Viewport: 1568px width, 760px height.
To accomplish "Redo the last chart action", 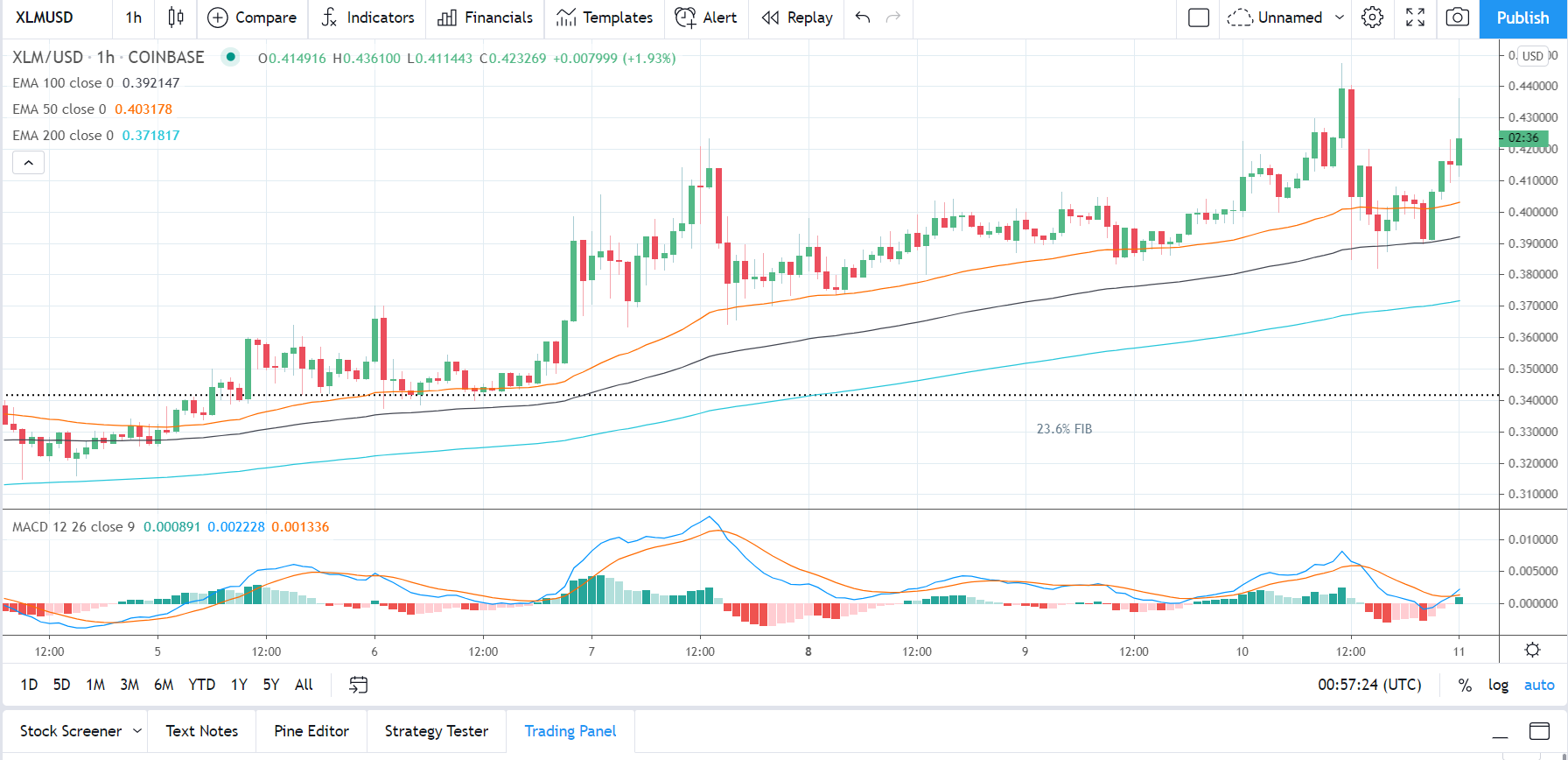I will (893, 18).
